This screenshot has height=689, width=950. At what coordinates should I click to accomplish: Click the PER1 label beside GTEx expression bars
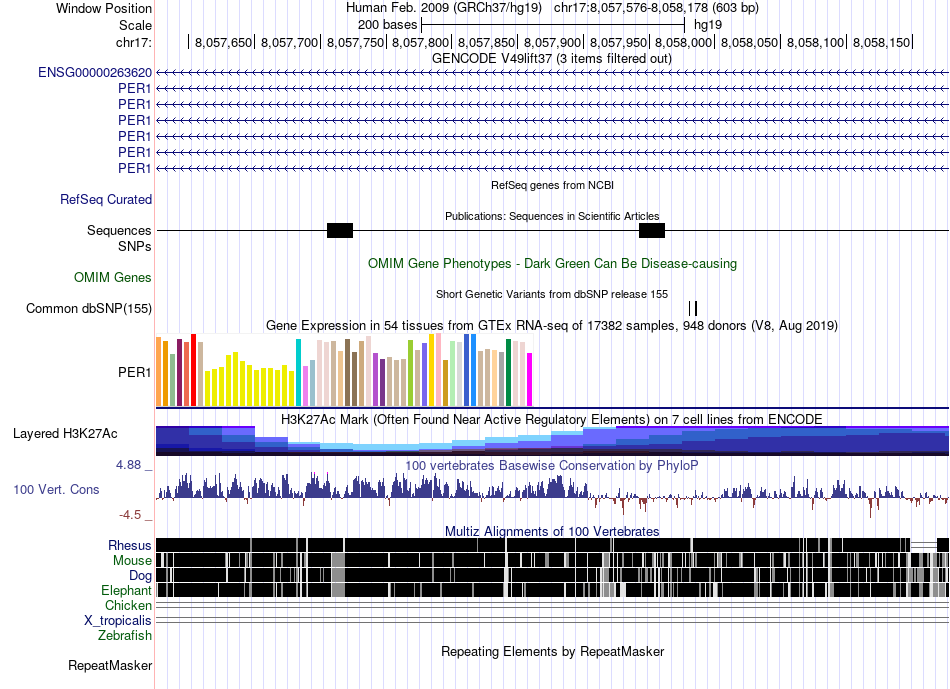(x=135, y=372)
